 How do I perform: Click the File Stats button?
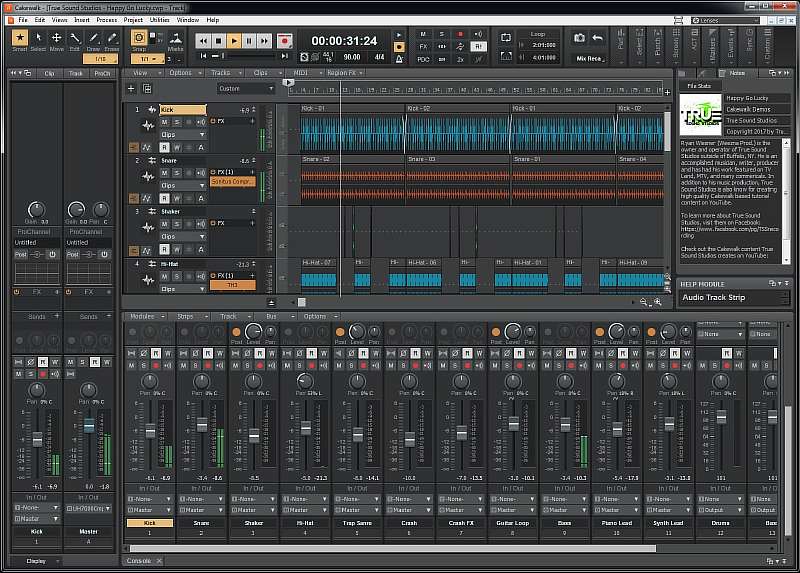(x=698, y=86)
